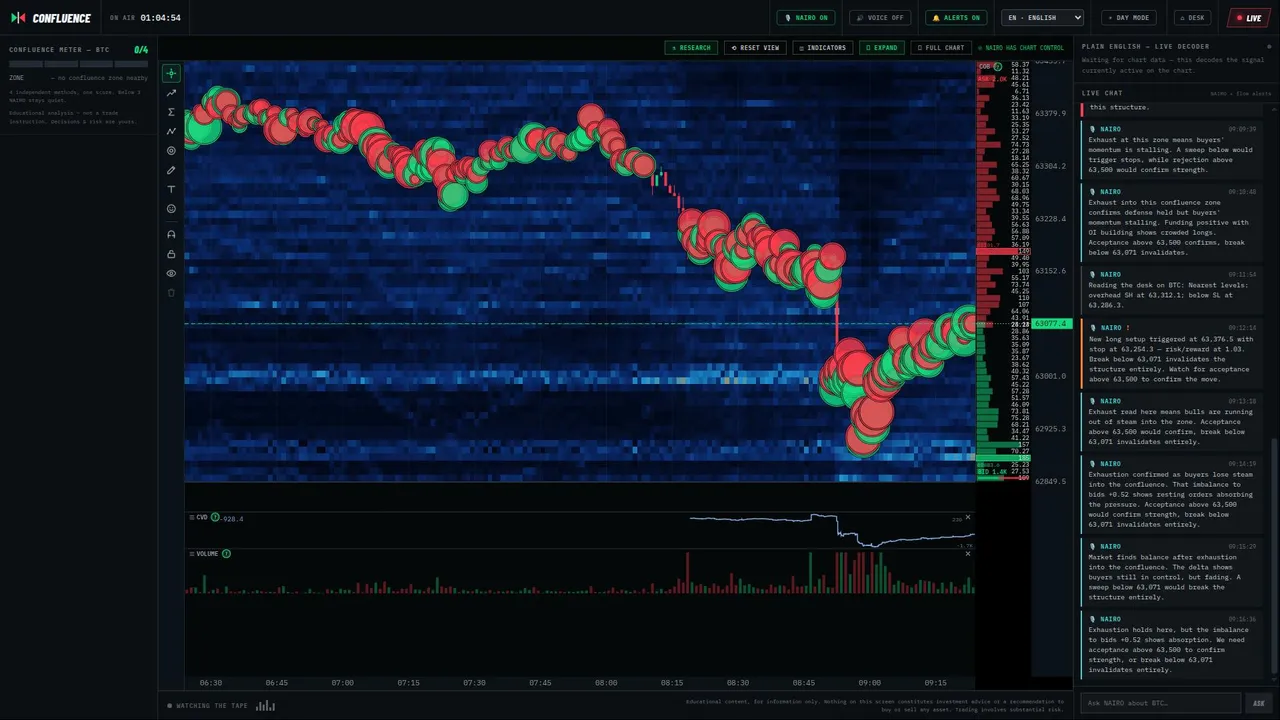Click the Confluence logo

[x=51, y=18]
